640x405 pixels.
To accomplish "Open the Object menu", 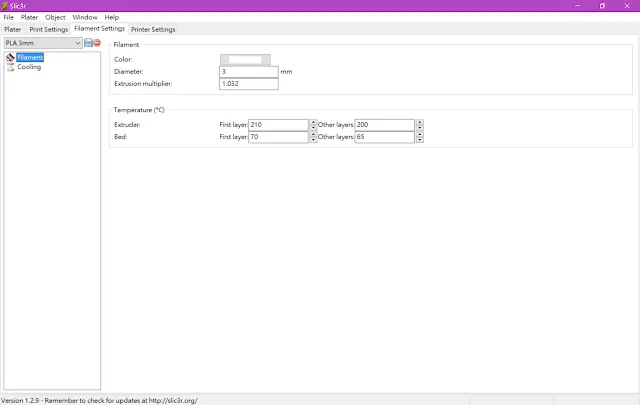I will click(x=55, y=17).
